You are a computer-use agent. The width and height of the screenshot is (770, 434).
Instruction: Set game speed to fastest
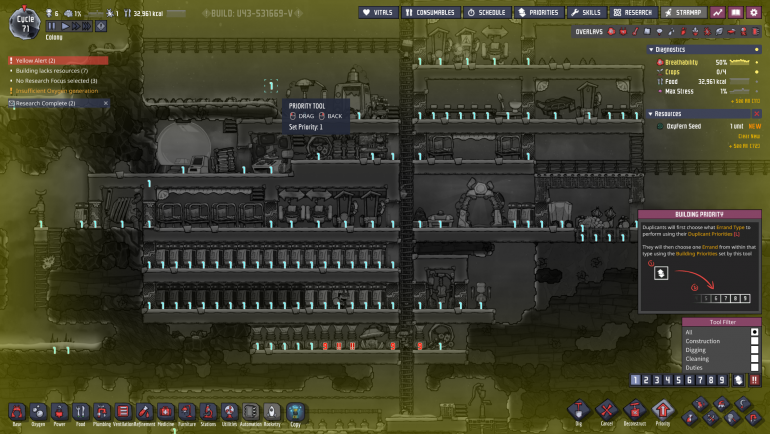86,26
